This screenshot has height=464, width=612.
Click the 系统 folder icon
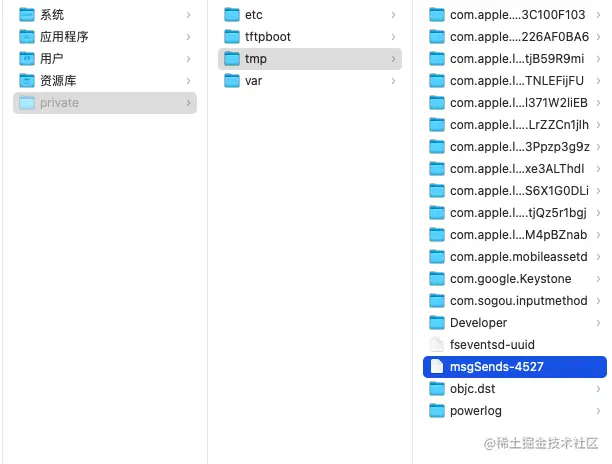(x=27, y=15)
